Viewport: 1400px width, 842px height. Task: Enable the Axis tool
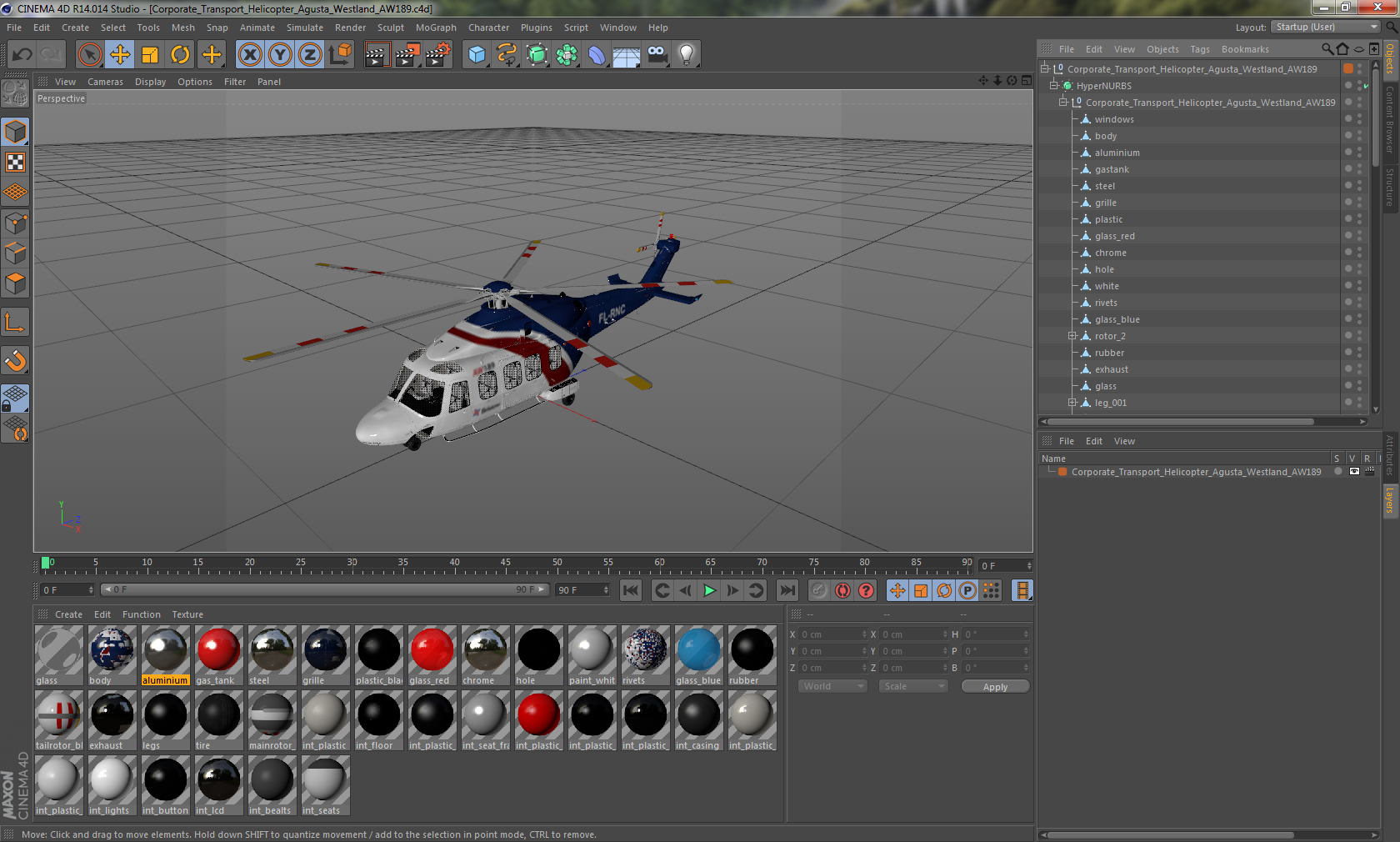pyautogui.click(x=15, y=322)
